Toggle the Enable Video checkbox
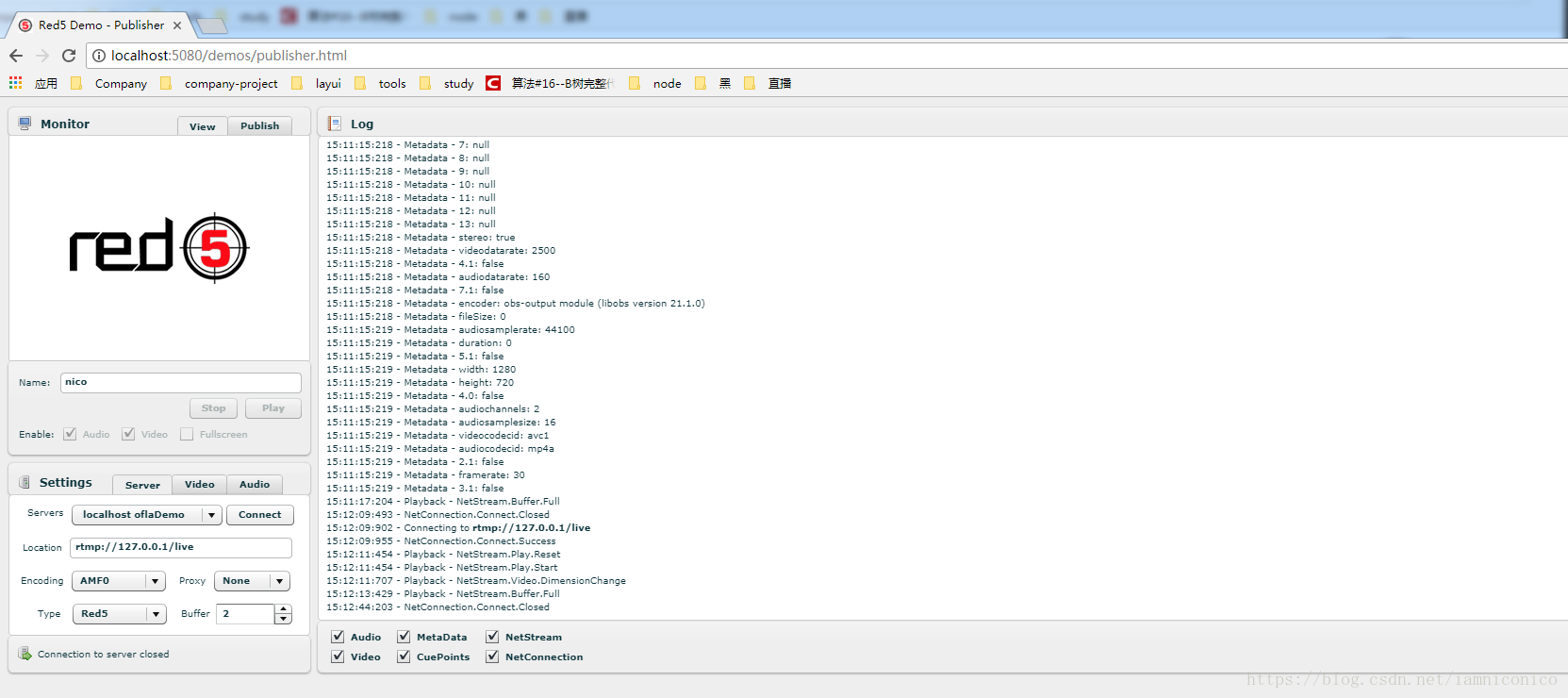The height and width of the screenshot is (698, 1568). pos(128,434)
